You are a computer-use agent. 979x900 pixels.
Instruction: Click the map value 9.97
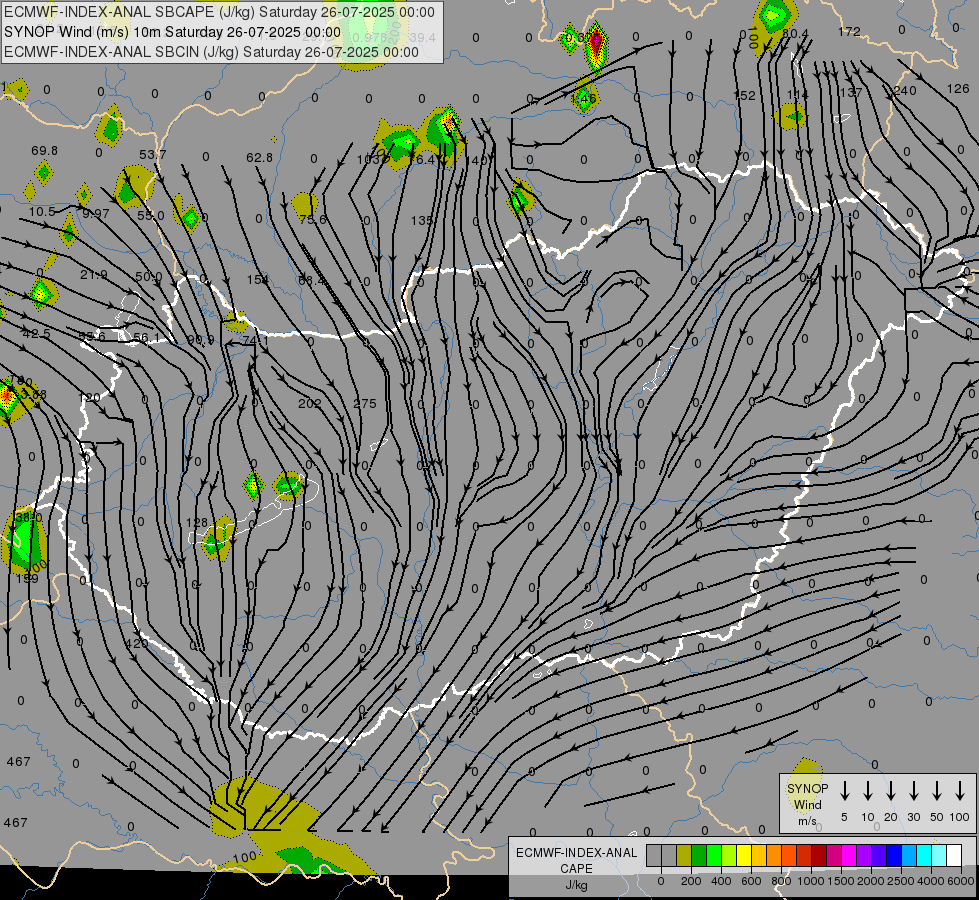pyautogui.click(x=96, y=214)
